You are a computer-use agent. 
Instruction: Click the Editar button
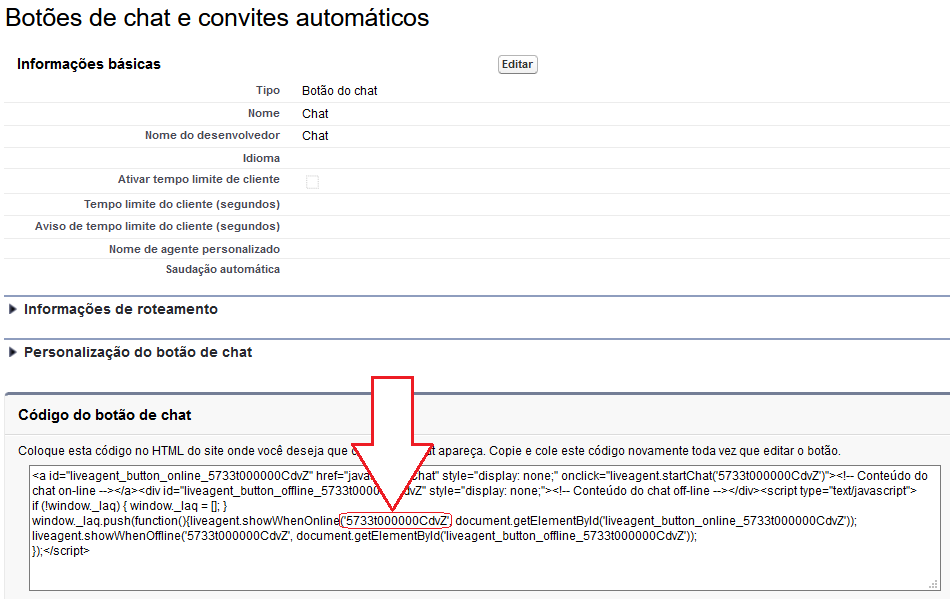coord(517,64)
